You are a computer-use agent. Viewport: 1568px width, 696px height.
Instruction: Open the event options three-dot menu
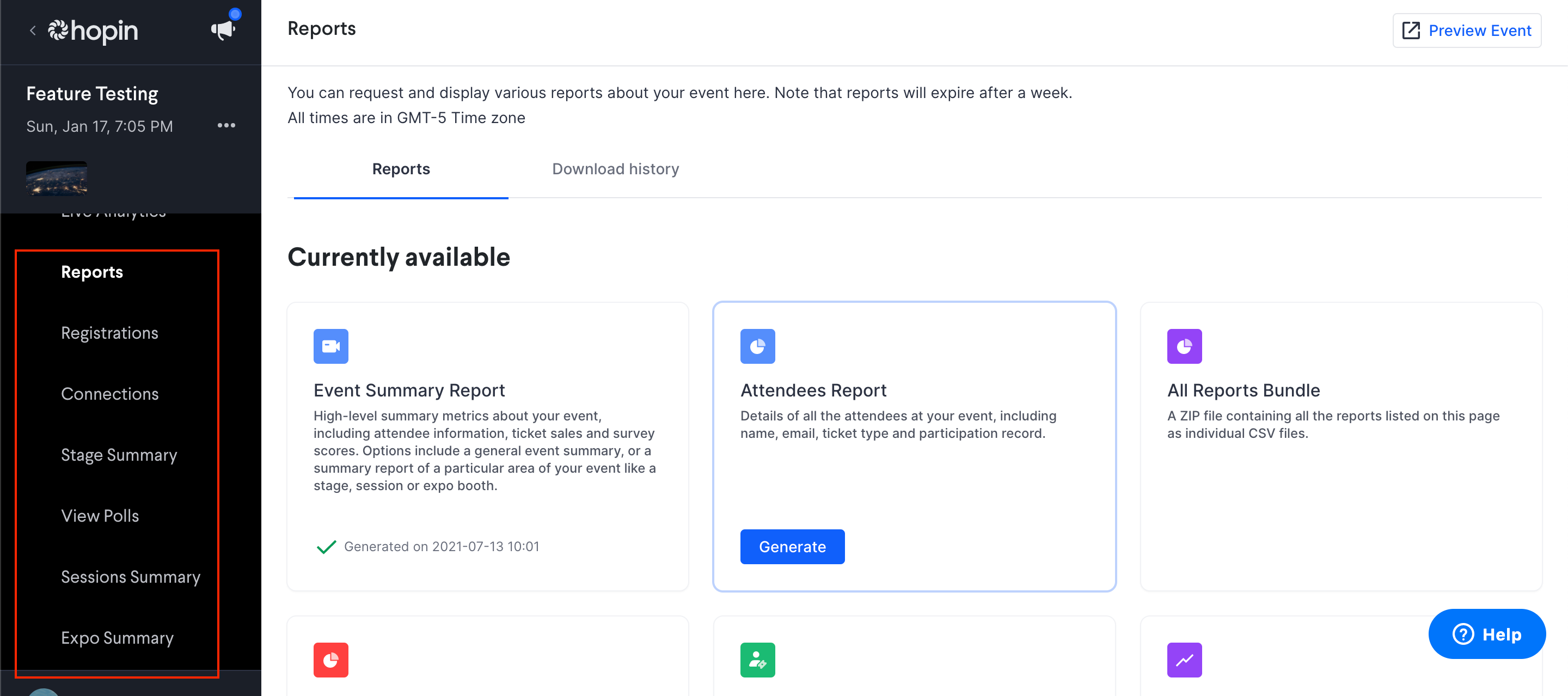coord(226,125)
